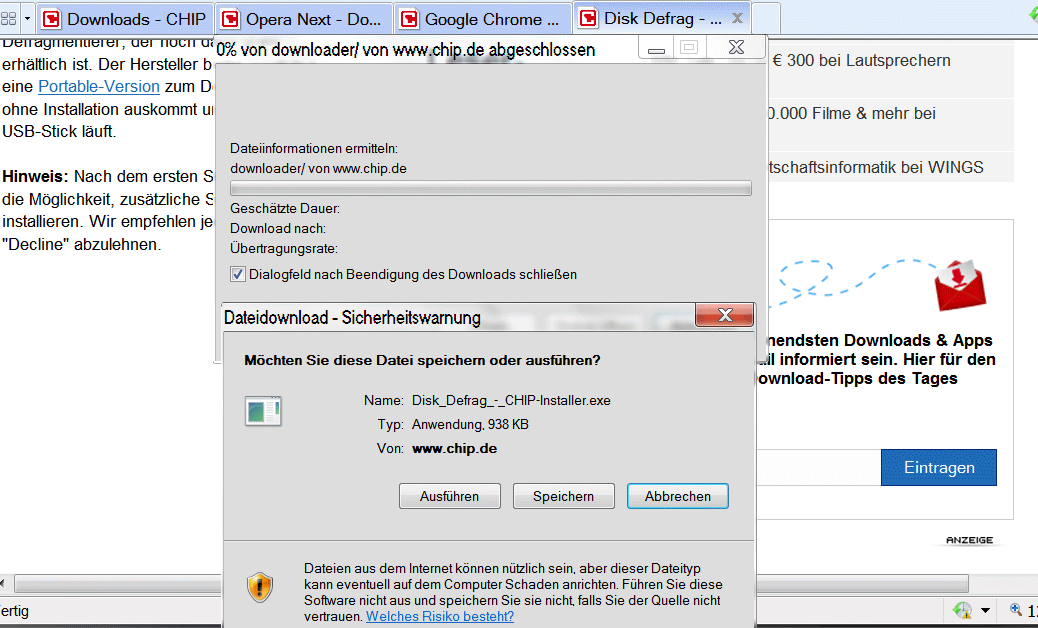Click the 'www.chip.de' source text
The height and width of the screenshot is (628, 1038).
coord(454,449)
